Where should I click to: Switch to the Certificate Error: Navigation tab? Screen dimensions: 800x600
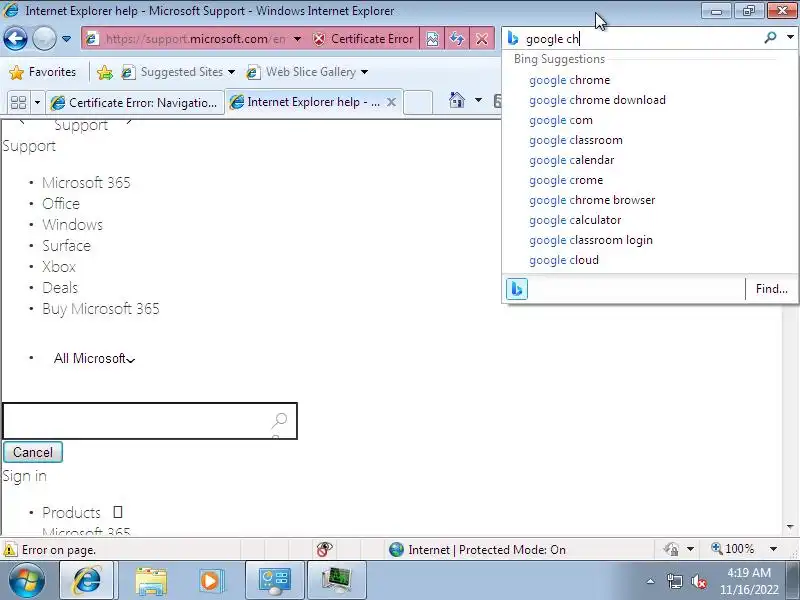point(135,103)
